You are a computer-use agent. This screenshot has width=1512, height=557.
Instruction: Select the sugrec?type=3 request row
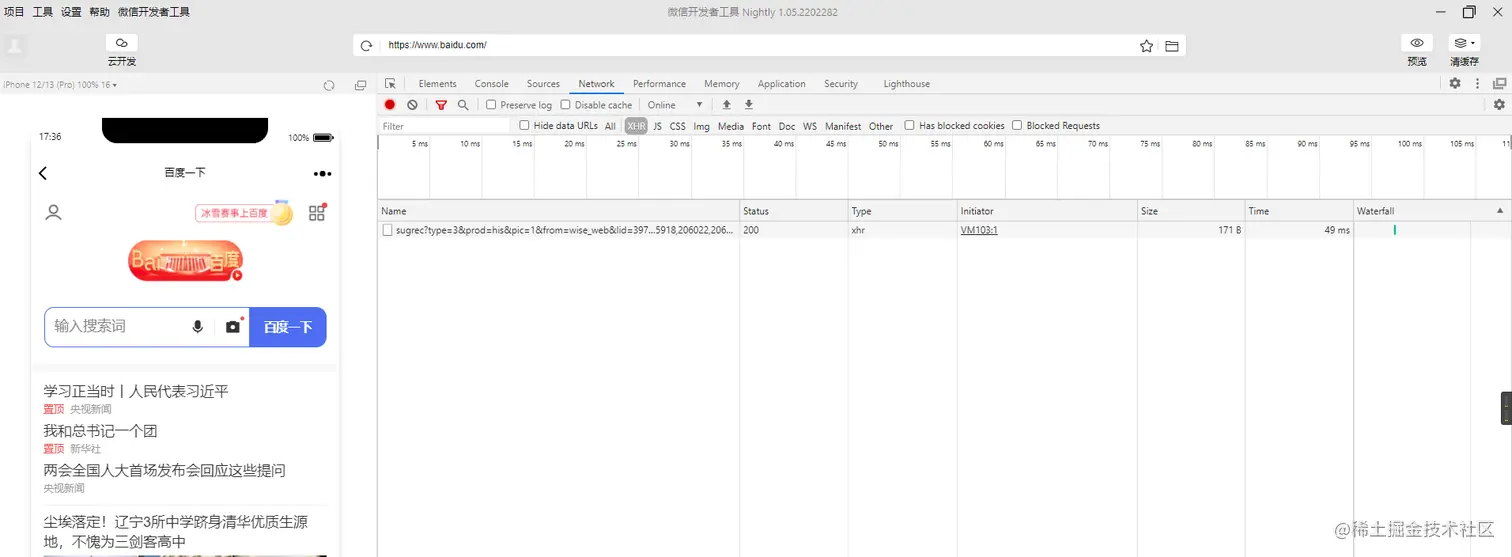(944, 230)
